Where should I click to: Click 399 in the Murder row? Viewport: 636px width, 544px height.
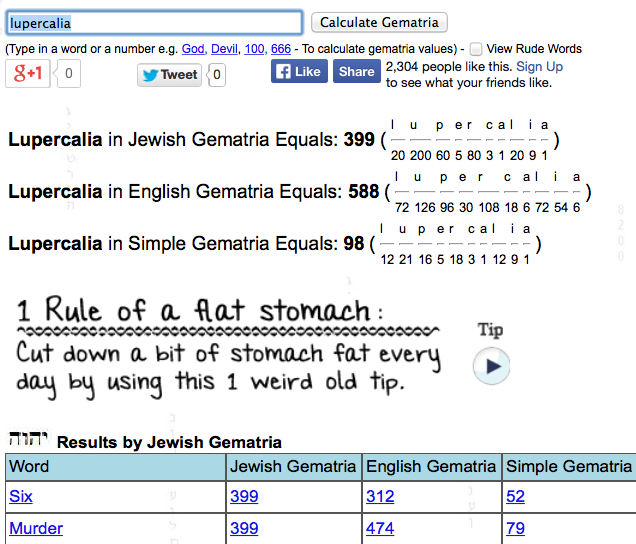pyautogui.click(x=244, y=528)
